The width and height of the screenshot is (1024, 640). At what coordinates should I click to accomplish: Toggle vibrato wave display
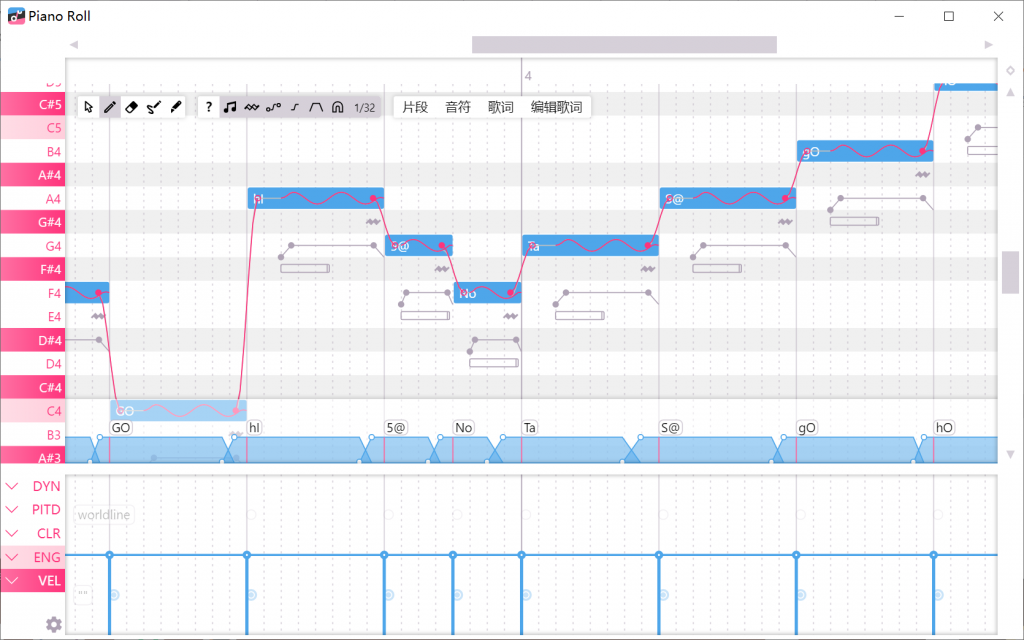[252, 107]
